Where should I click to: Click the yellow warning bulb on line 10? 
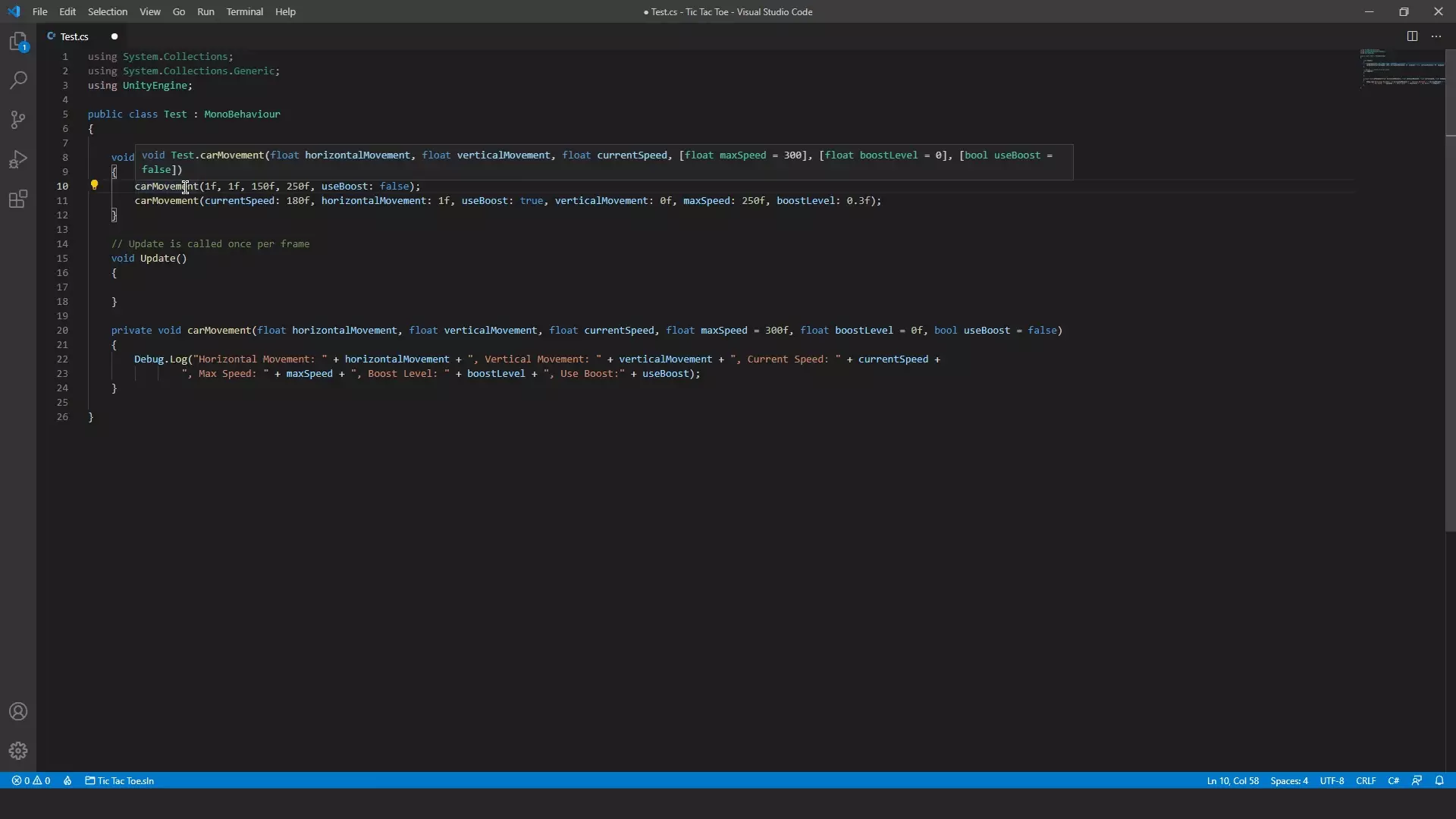[x=94, y=185]
